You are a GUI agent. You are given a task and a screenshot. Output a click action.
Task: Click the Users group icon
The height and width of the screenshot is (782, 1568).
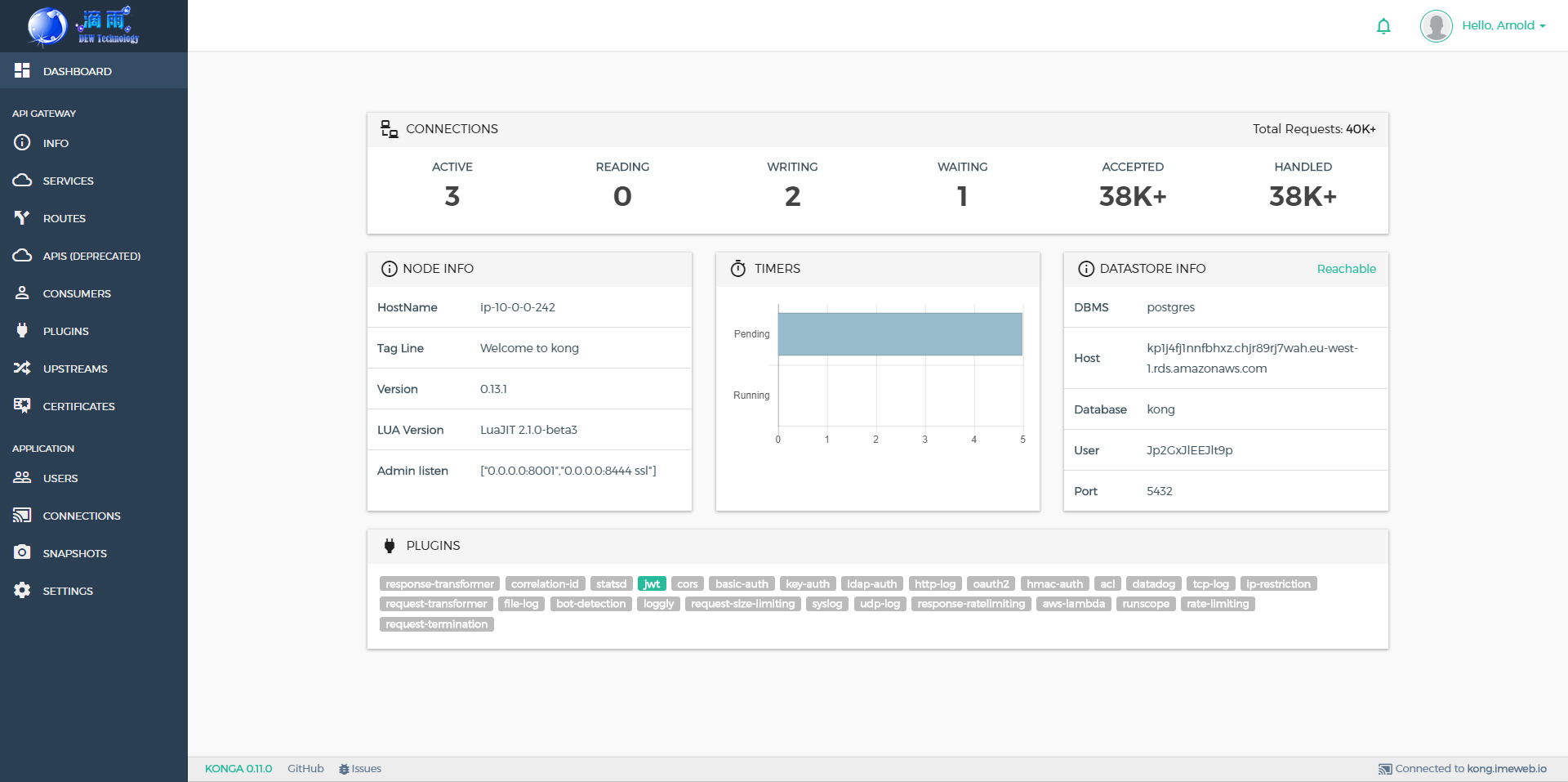(x=22, y=477)
